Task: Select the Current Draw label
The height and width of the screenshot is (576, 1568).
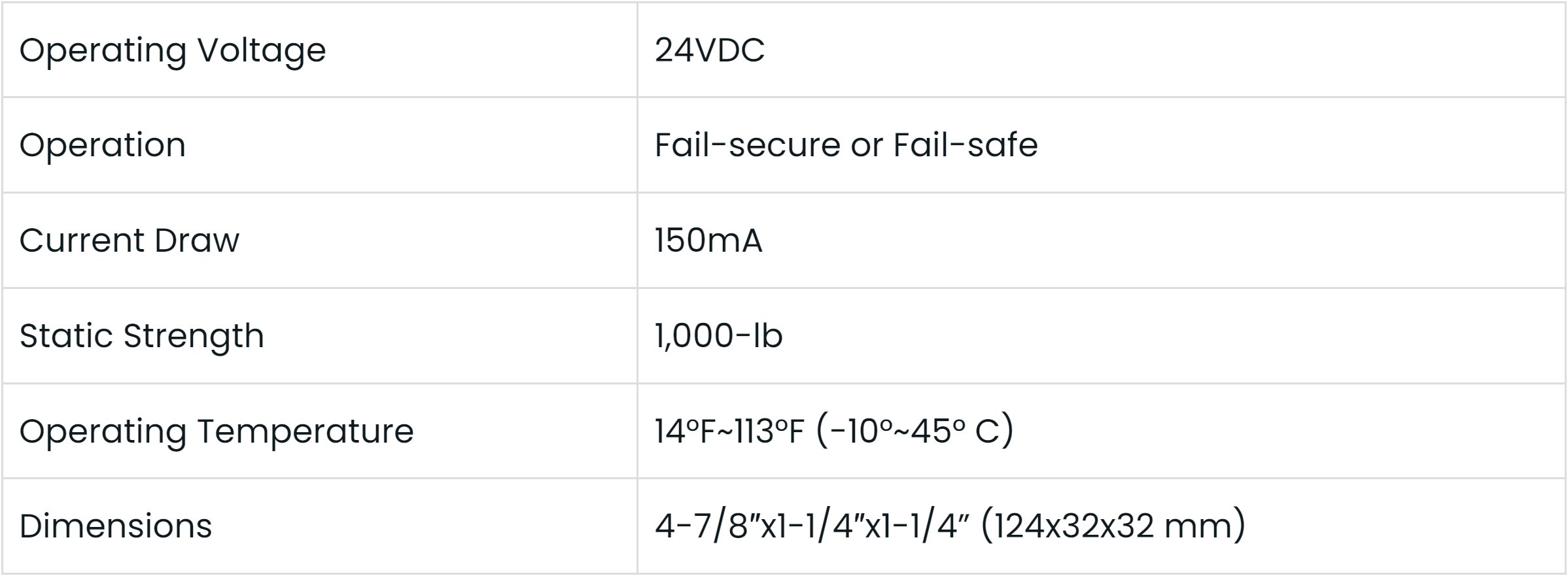Action: click(129, 241)
